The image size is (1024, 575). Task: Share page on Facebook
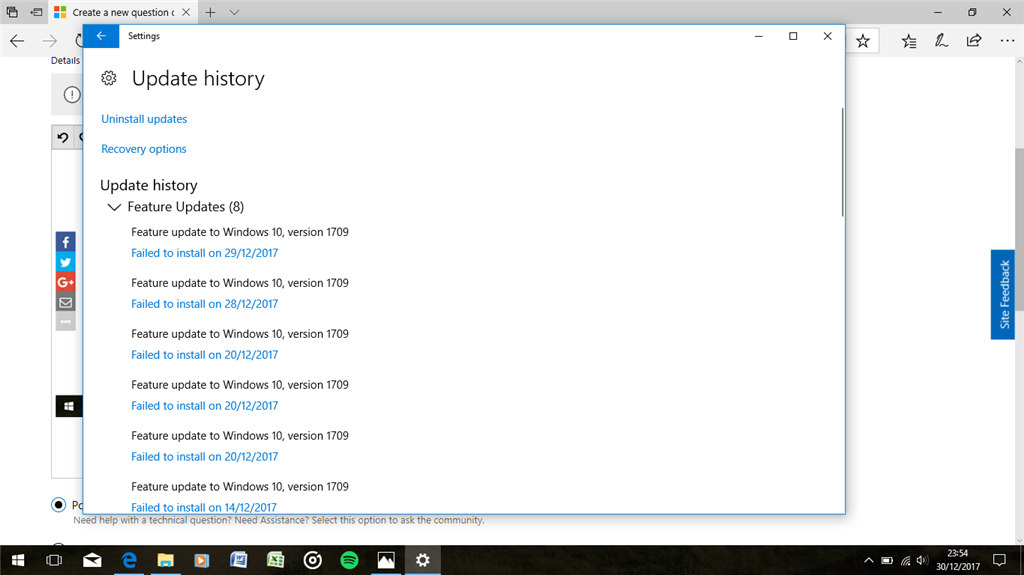point(65,242)
